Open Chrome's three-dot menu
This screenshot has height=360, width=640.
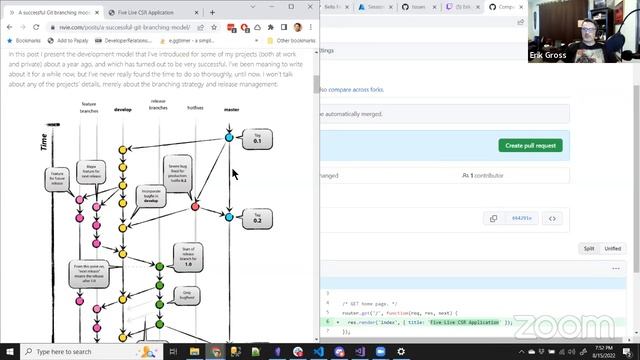point(311,27)
